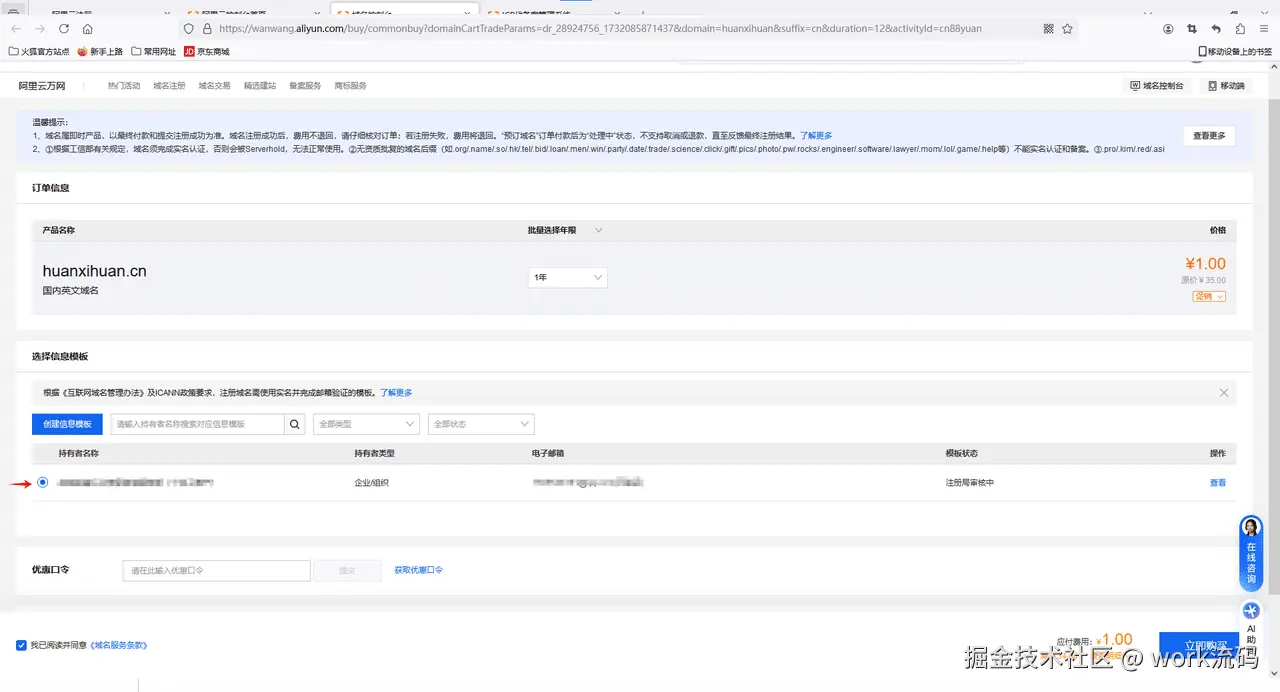Screen dimensions: 1280x692
Task: Open the 常用网址 bookmark folder
Action: tap(153, 51)
